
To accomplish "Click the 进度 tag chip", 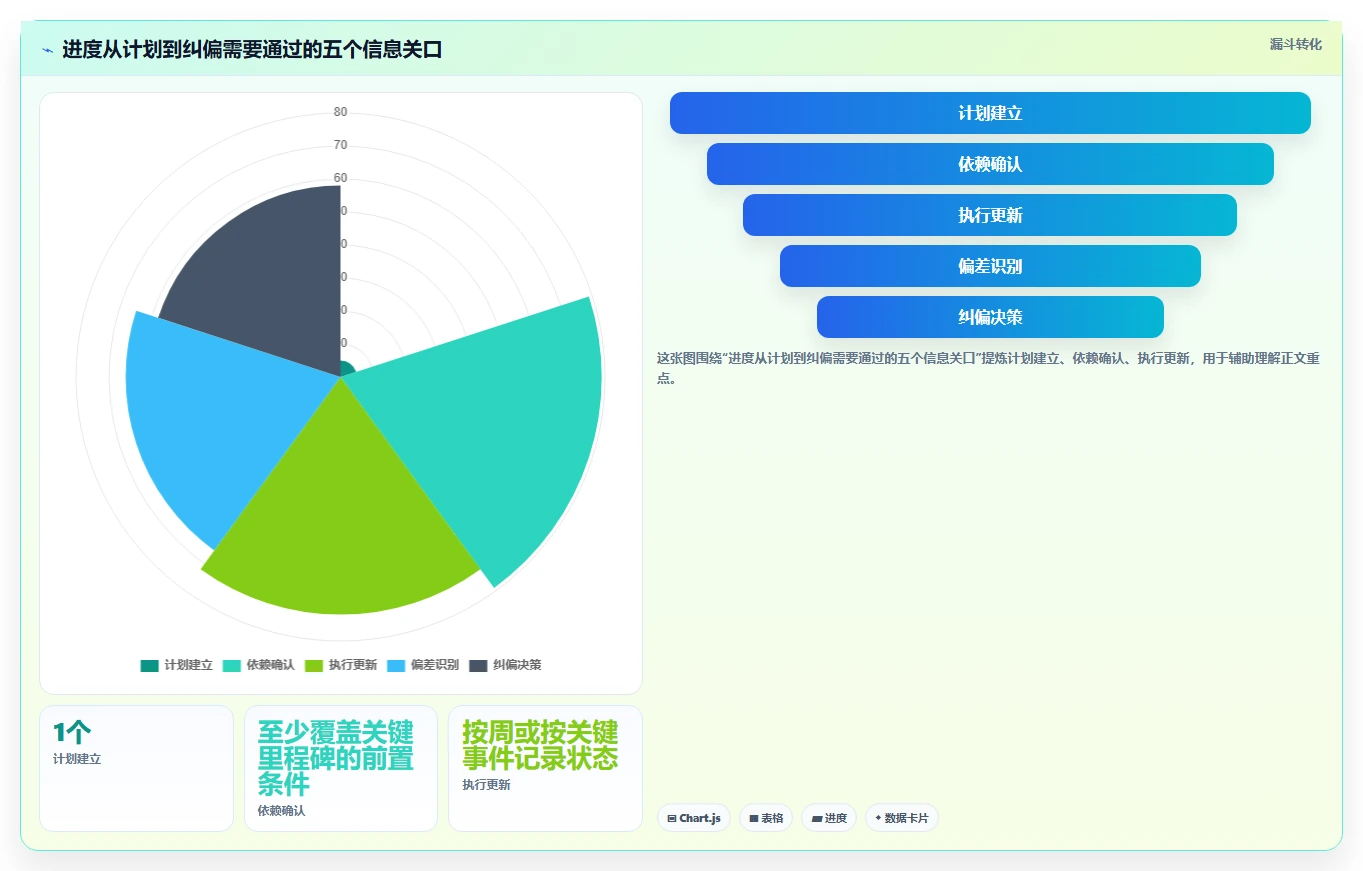I will point(829,818).
